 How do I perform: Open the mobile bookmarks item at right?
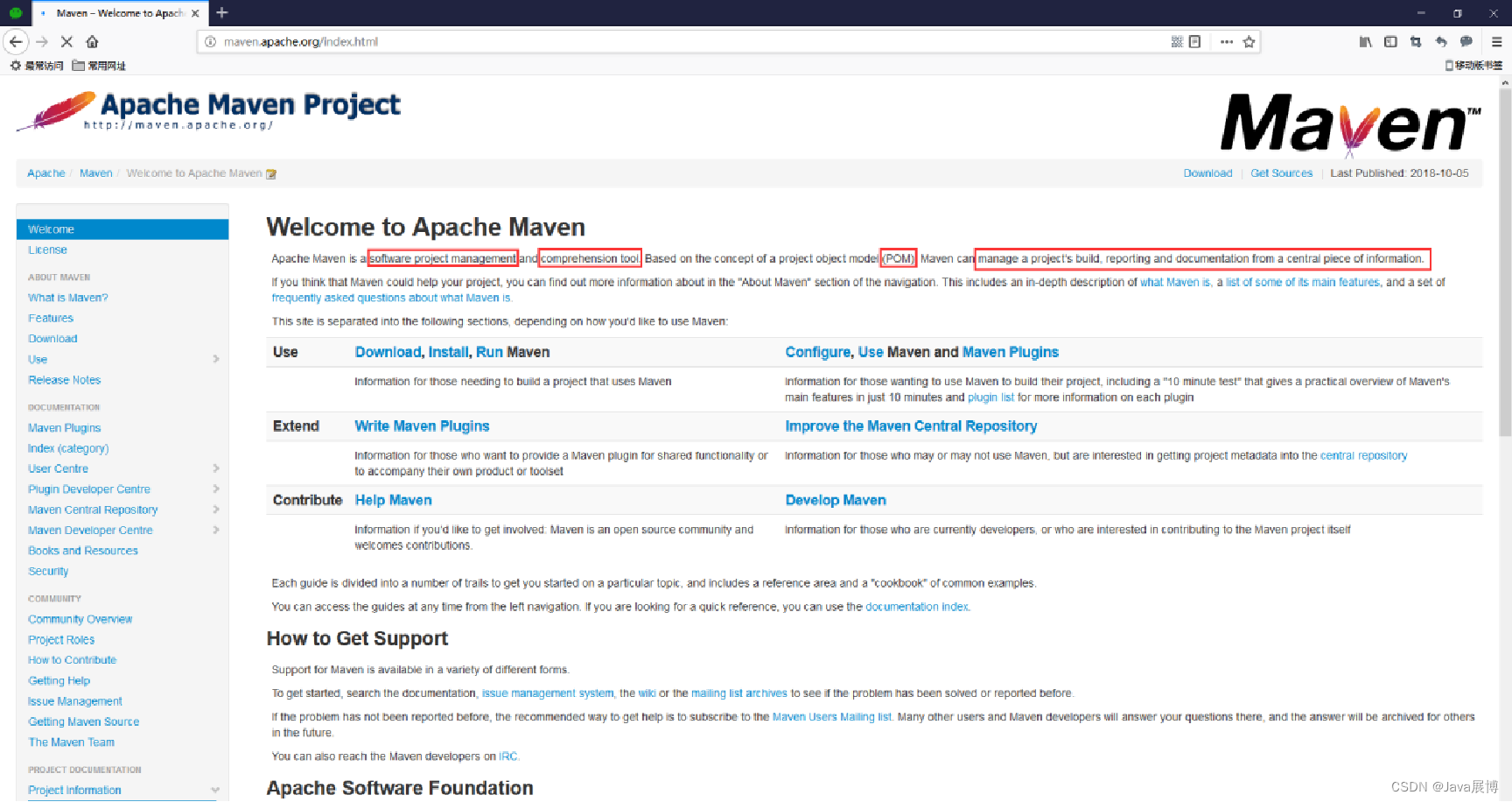pyautogui.click(x=1473, y=66)
